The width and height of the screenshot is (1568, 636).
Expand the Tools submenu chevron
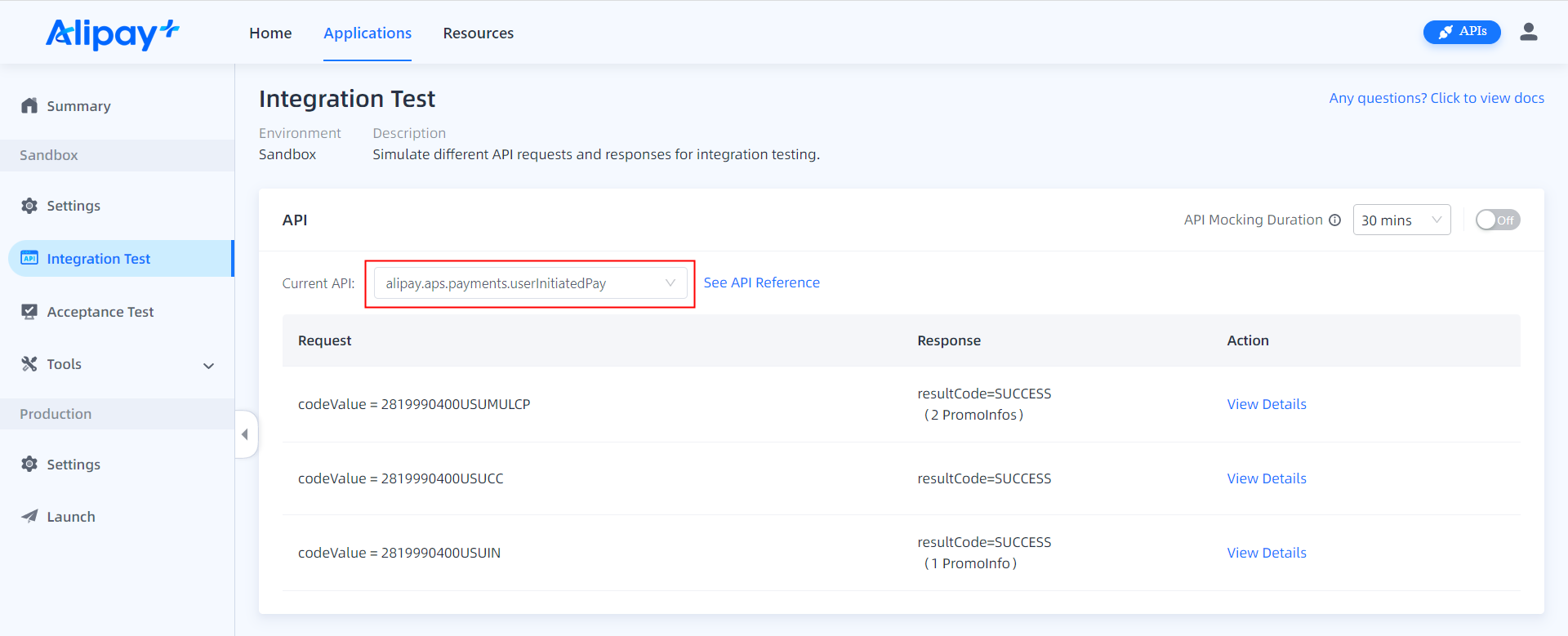(208, 366)
